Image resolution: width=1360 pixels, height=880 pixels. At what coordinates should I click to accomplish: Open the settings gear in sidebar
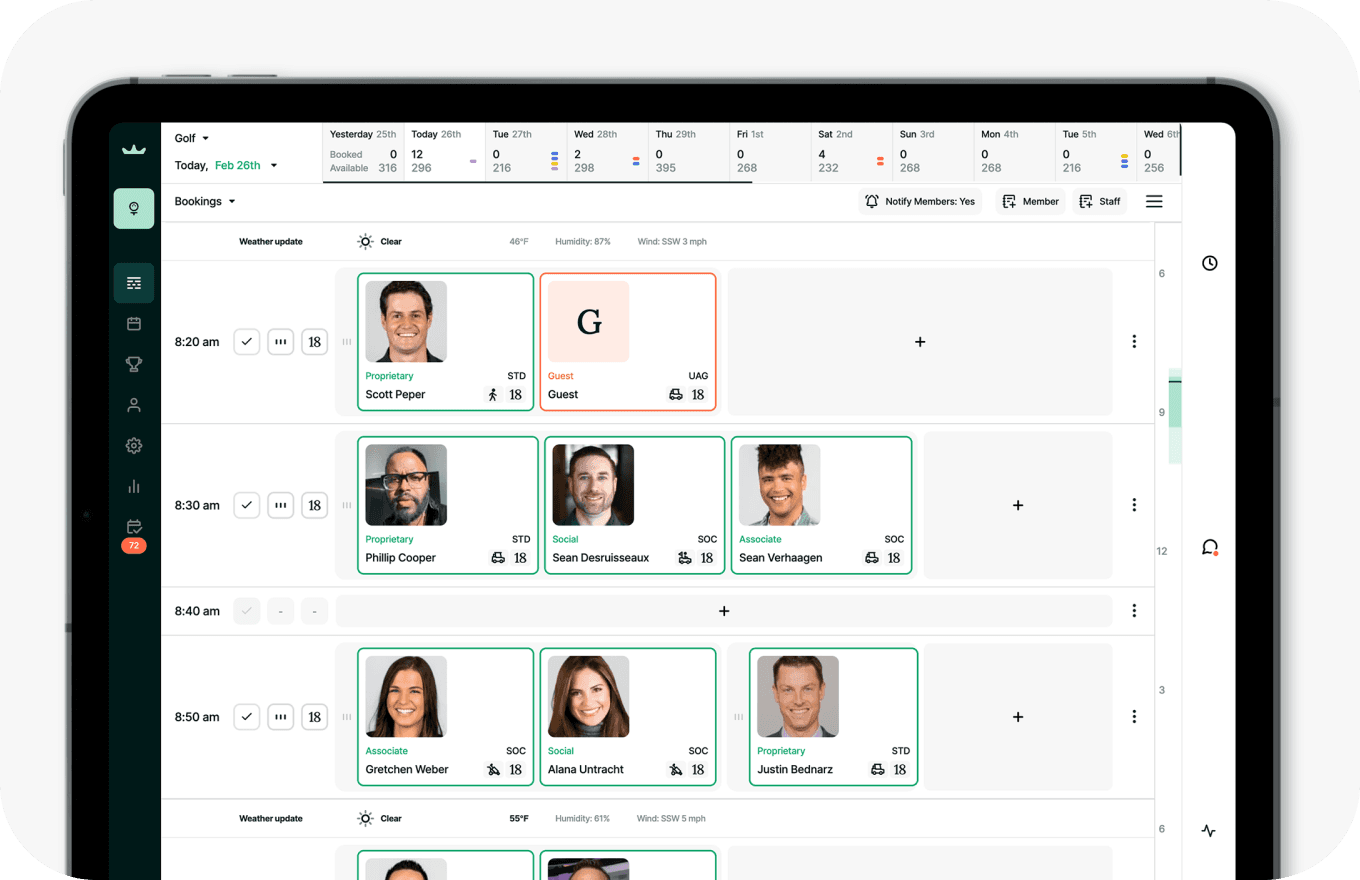point(134,445)
